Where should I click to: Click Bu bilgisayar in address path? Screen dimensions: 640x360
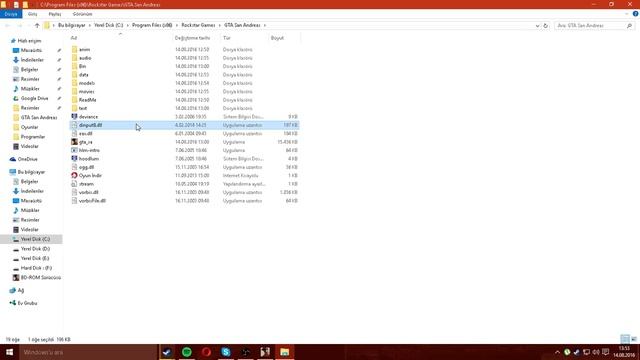coord(71,25)
